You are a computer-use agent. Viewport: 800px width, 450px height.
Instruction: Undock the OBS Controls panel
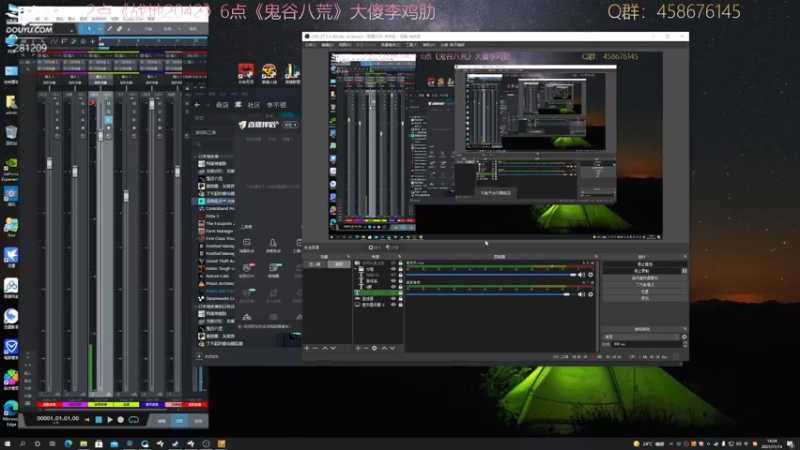[685, 257]
